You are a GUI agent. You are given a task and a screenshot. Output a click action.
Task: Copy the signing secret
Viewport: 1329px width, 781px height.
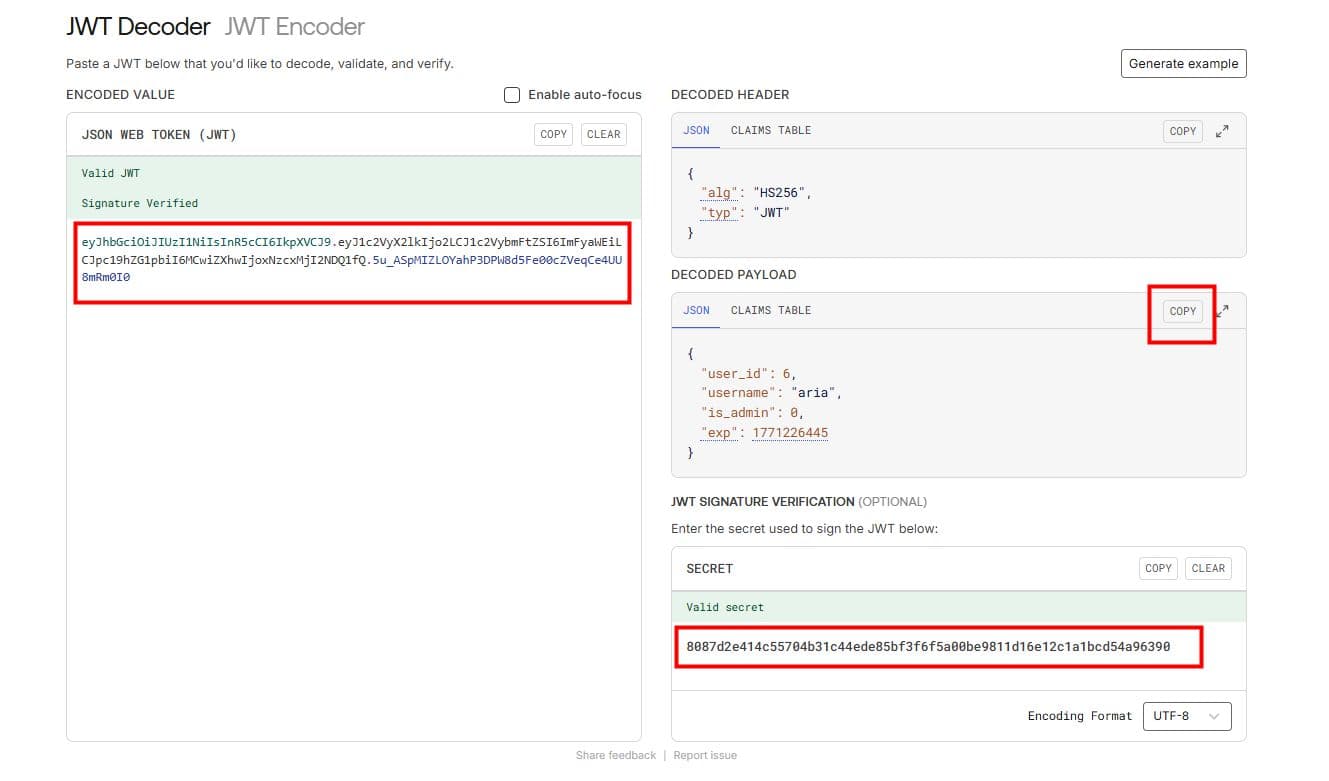1158,568
